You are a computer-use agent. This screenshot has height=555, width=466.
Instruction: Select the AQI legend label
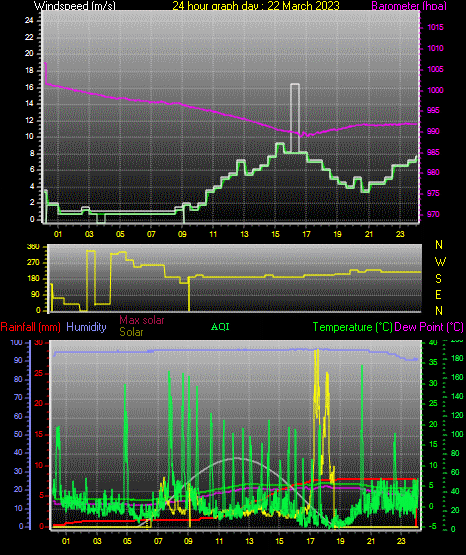220,327
